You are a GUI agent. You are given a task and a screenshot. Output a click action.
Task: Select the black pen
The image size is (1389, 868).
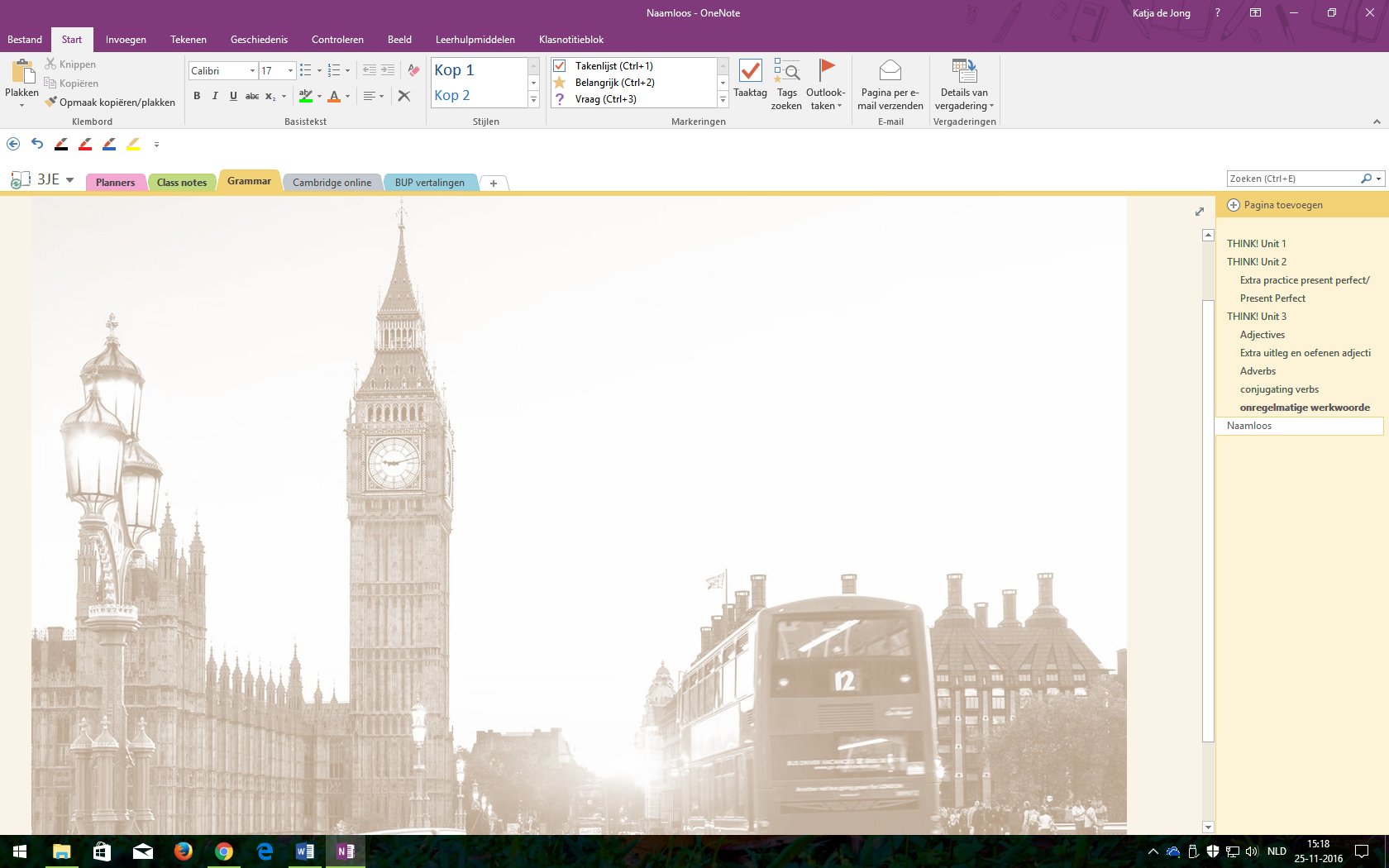[x=61, y=145]
